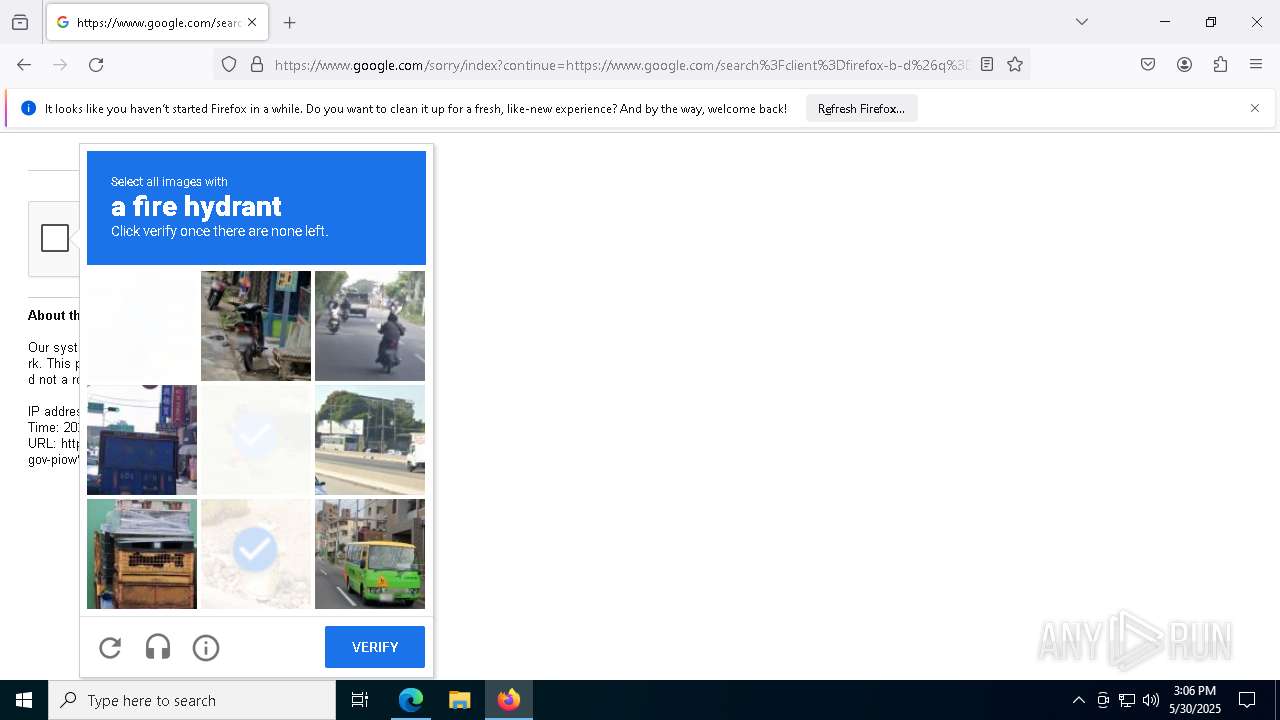1280x720 pixels.
Task: Click the taskbar search box
Action: point(192,700)
